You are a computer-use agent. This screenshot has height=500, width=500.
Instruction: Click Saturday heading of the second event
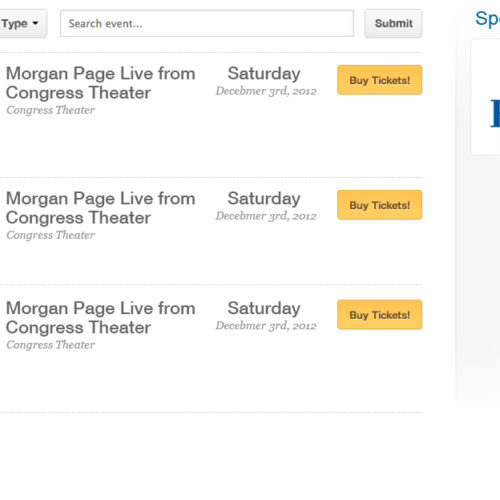pos(264,199)
